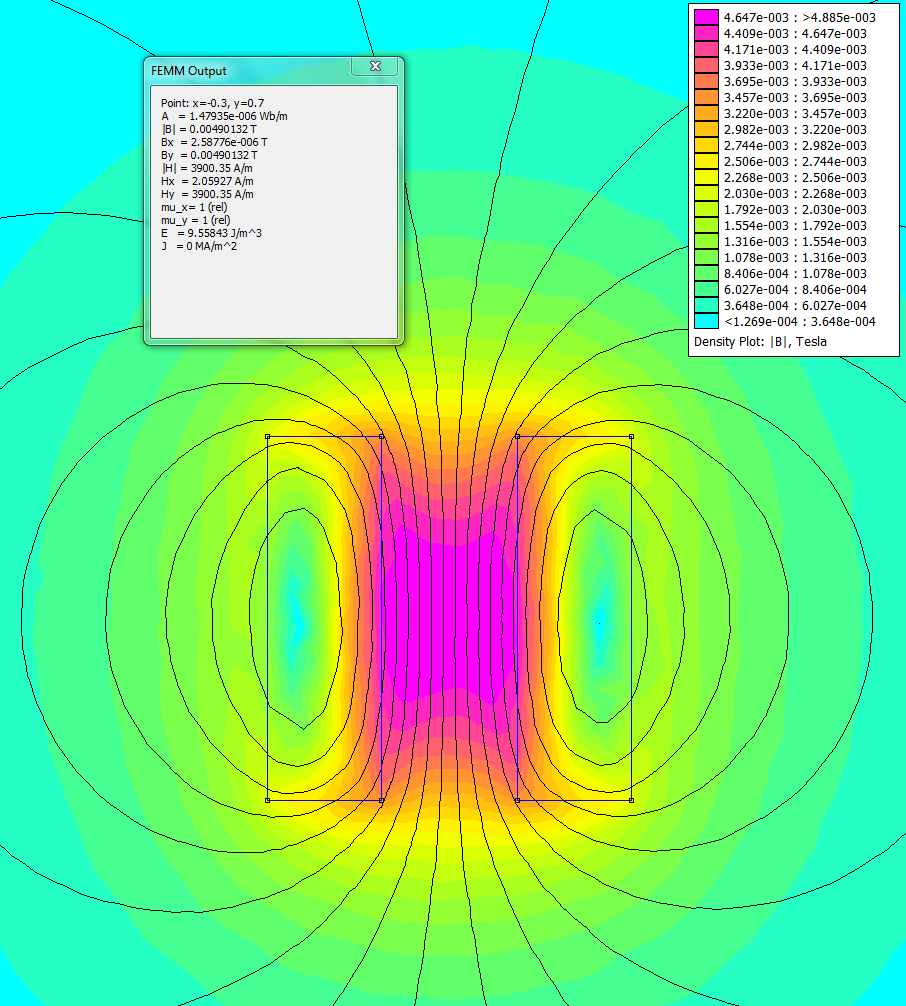The height and width of the screenshot is (1006, 906).
Task: Select the 'A = 1.47935e-006 Wb/m' value
Action: coord(224,116)
